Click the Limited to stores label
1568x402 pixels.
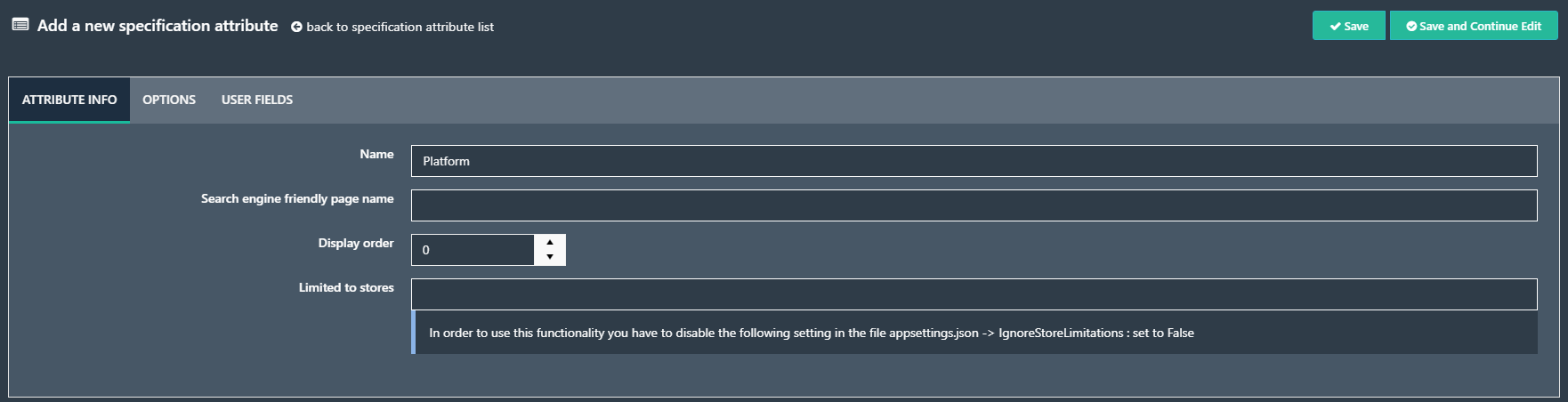click(346, 287)
